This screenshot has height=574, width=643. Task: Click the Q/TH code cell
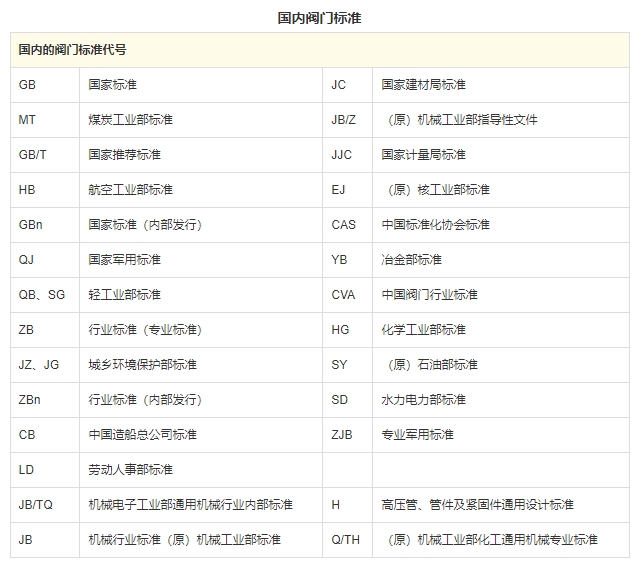click(347, 540)
